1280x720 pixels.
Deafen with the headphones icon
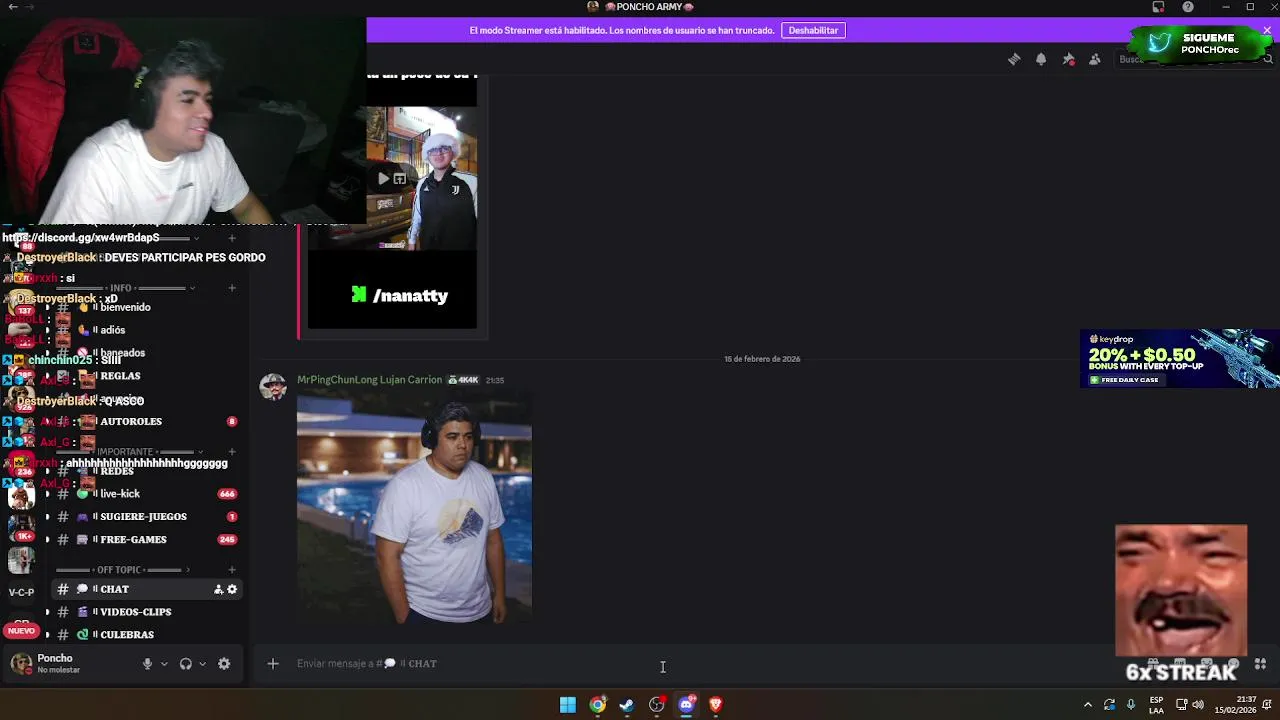pos(185,663)
